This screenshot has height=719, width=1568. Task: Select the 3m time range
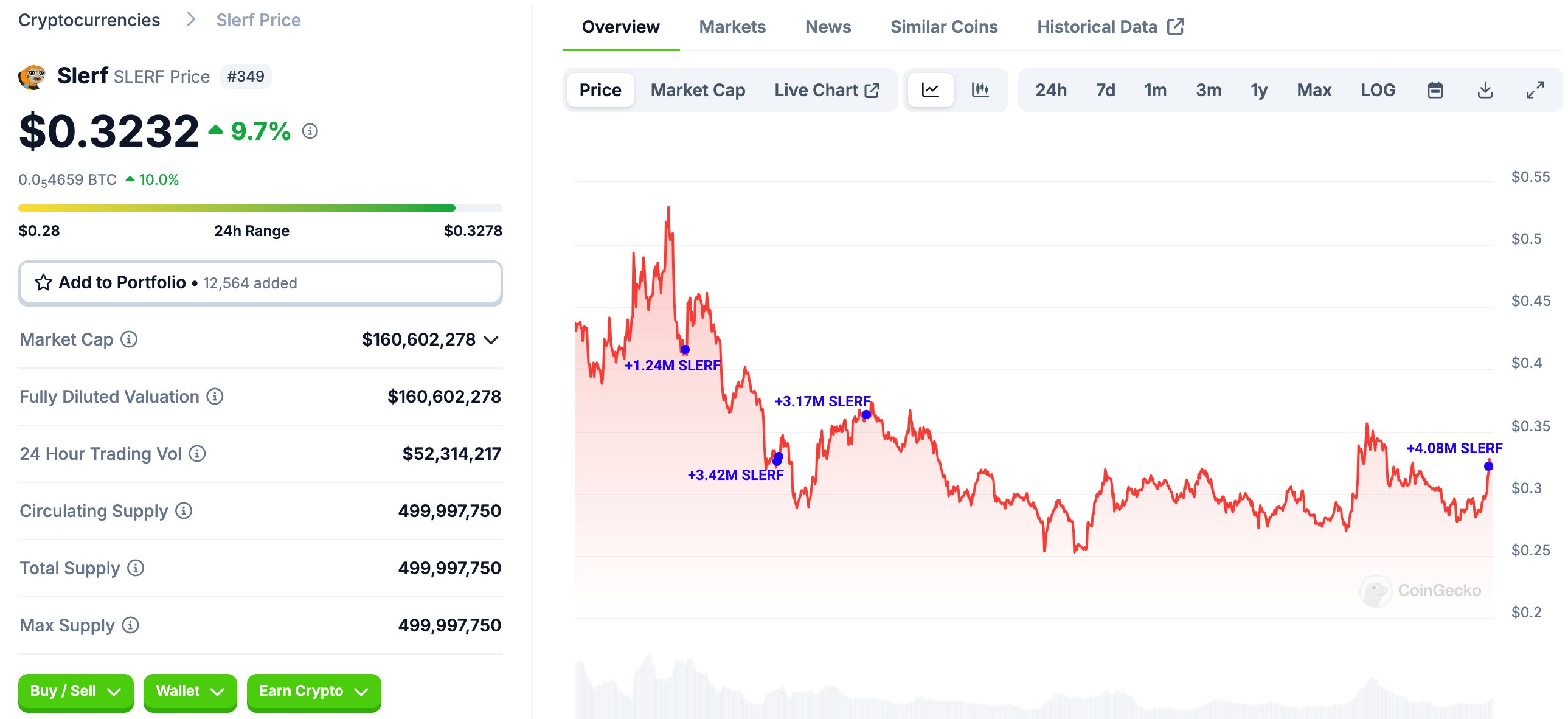tap(1209, 90)
